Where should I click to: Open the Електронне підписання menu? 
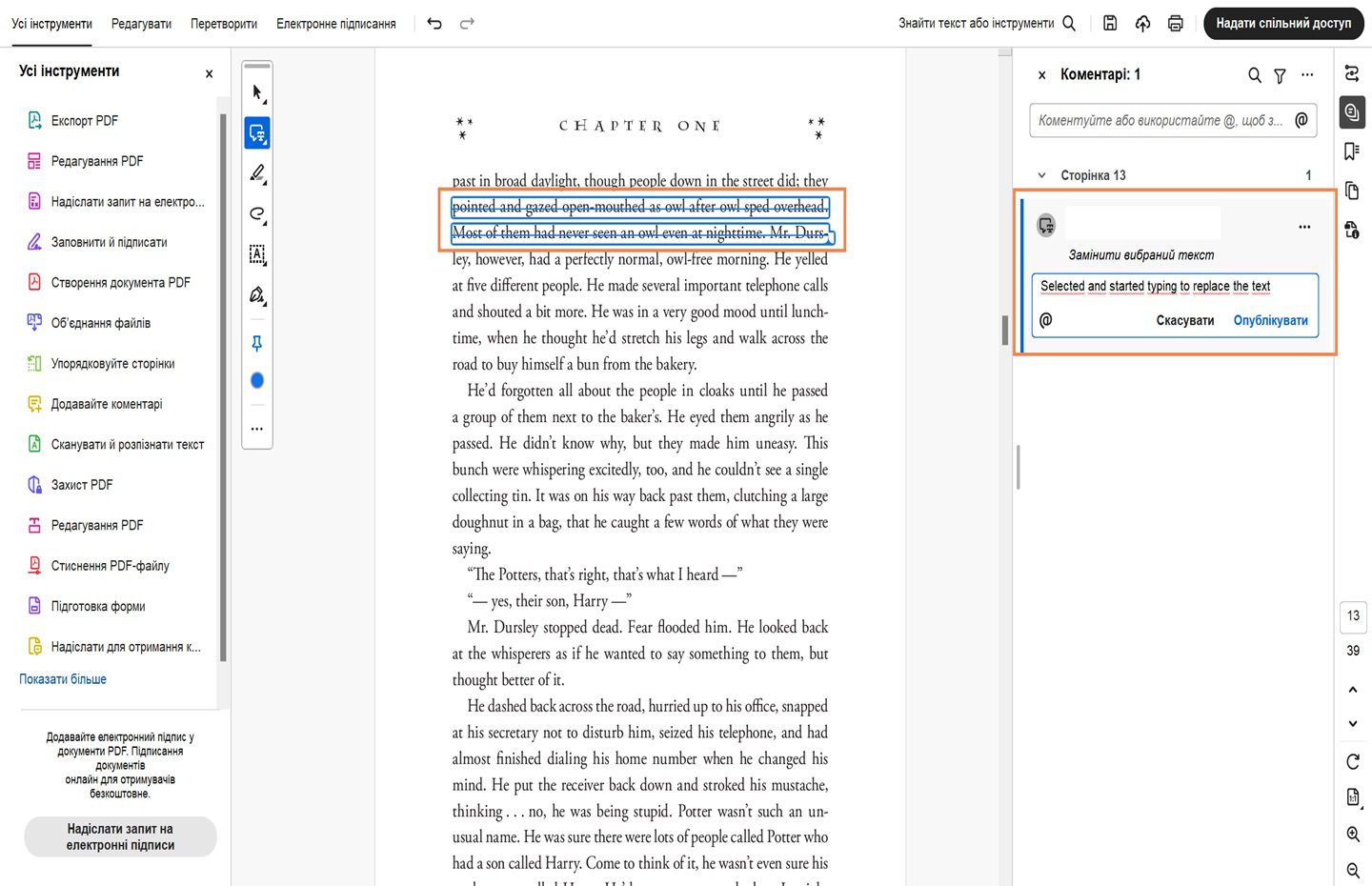336,24
